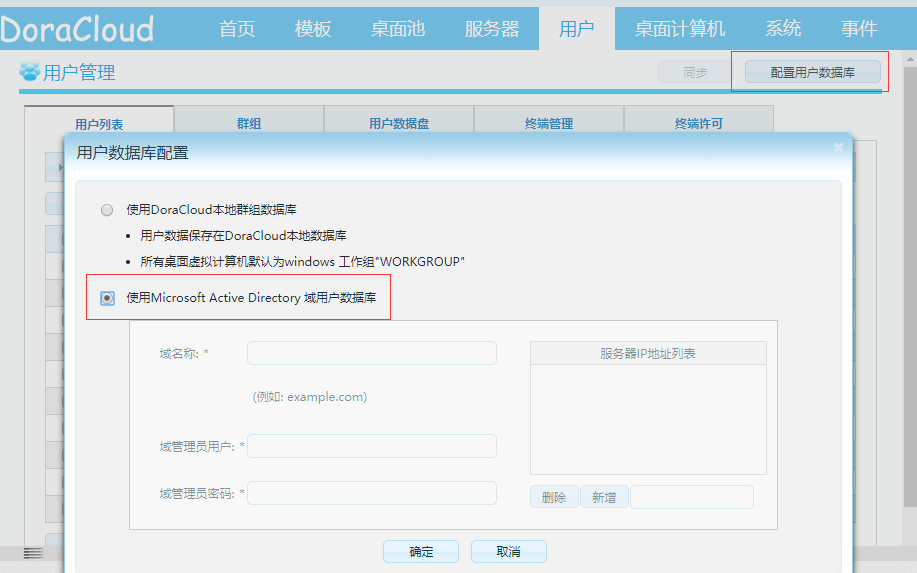The height and width of the screenshot is (573, 917).
Task: Open the 首页 navigation tab
Action: [237, 29]
